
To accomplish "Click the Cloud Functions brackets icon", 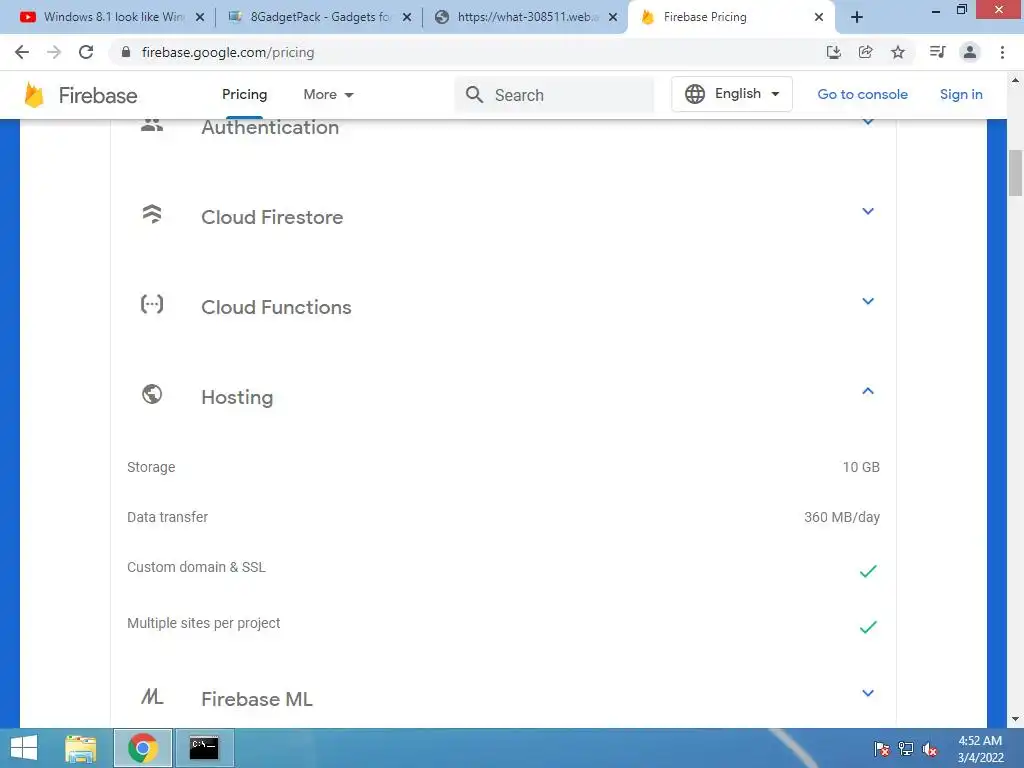I will pyautogui.click(x=152, y=304).
